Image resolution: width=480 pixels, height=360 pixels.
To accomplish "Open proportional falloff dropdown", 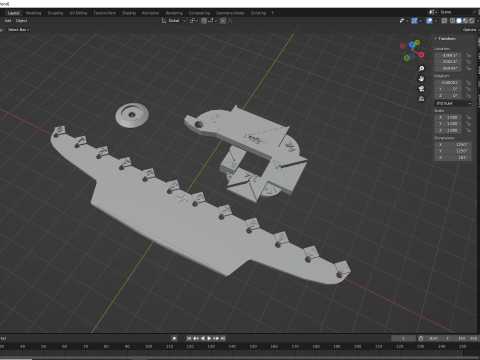I will pos(231,21).
